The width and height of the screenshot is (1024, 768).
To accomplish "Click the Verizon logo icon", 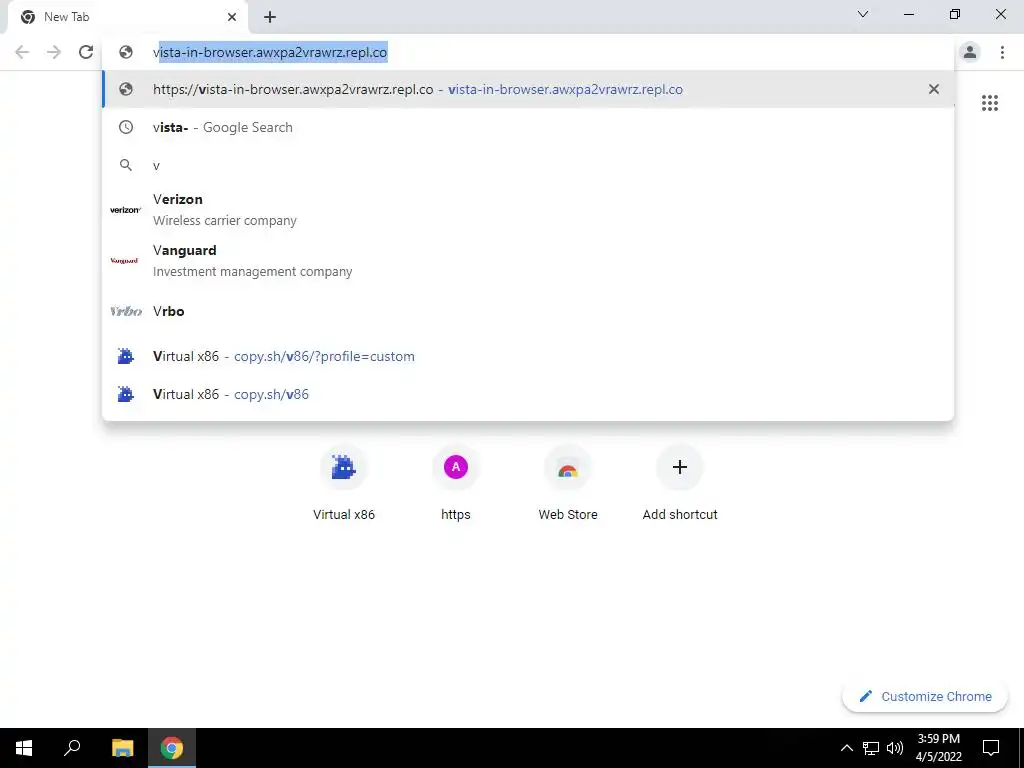I will (125, 210).
